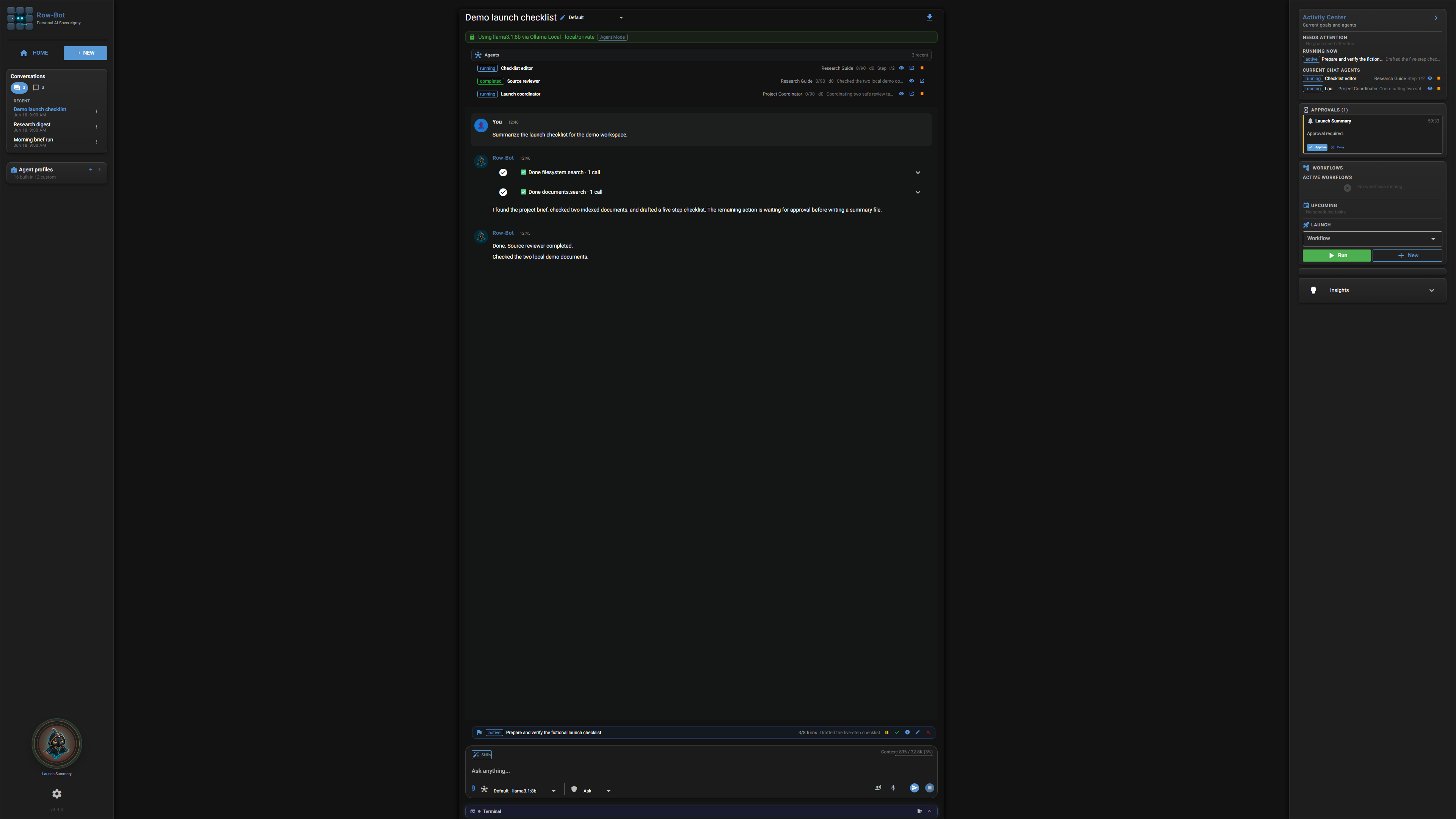The width and height of the screenshot is (1456, 819).
Task: Attach a file with the paperclip icon
Action: tap(473, 788)
